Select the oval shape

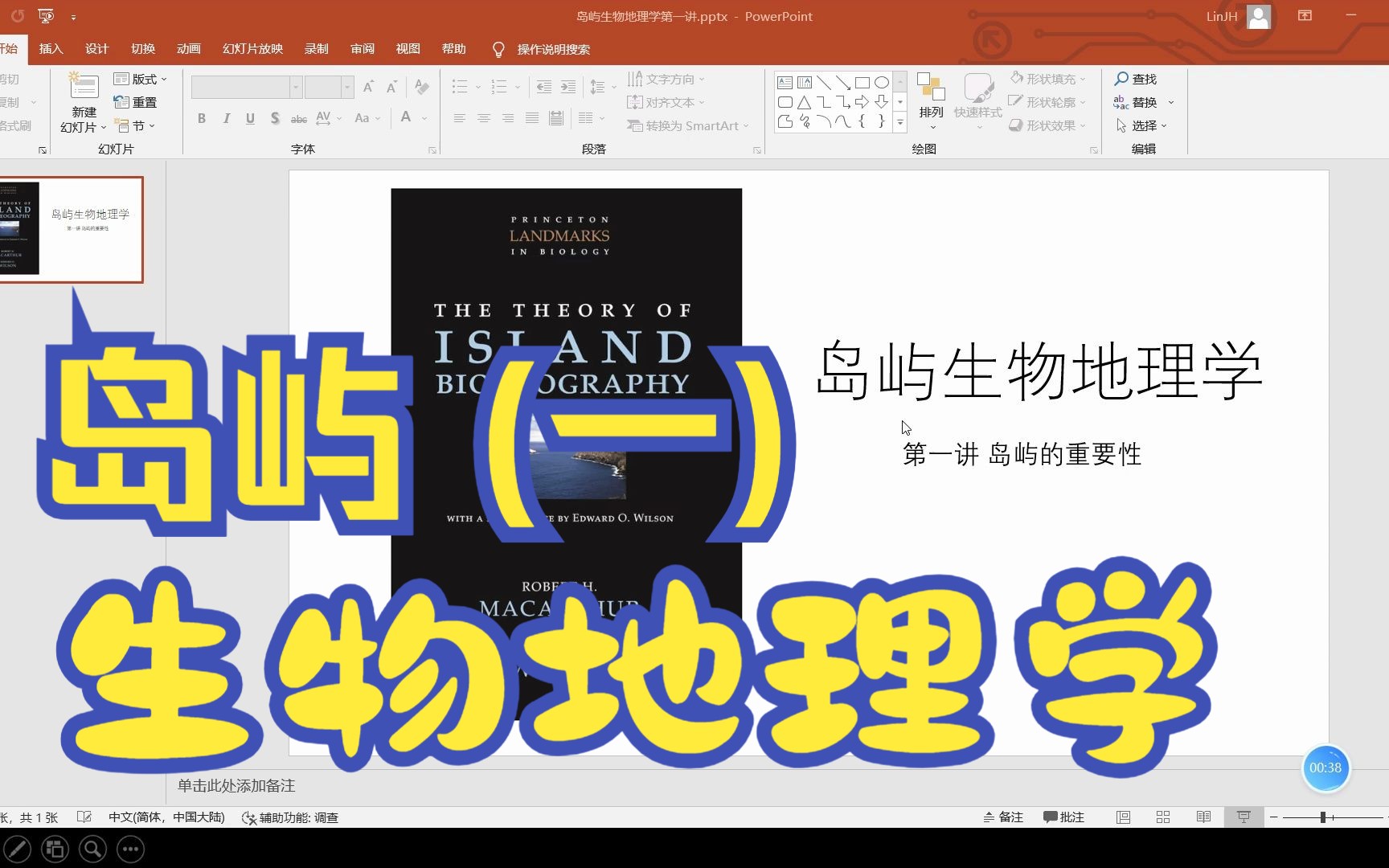click(882, 82)
